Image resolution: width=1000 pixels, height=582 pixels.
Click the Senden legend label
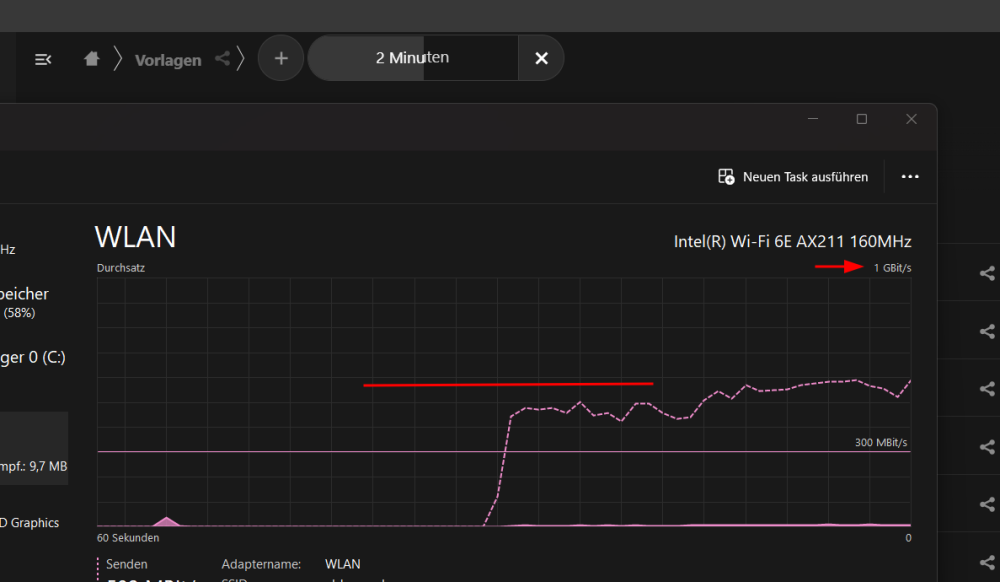pyautogui.click(x=126, y=564)
